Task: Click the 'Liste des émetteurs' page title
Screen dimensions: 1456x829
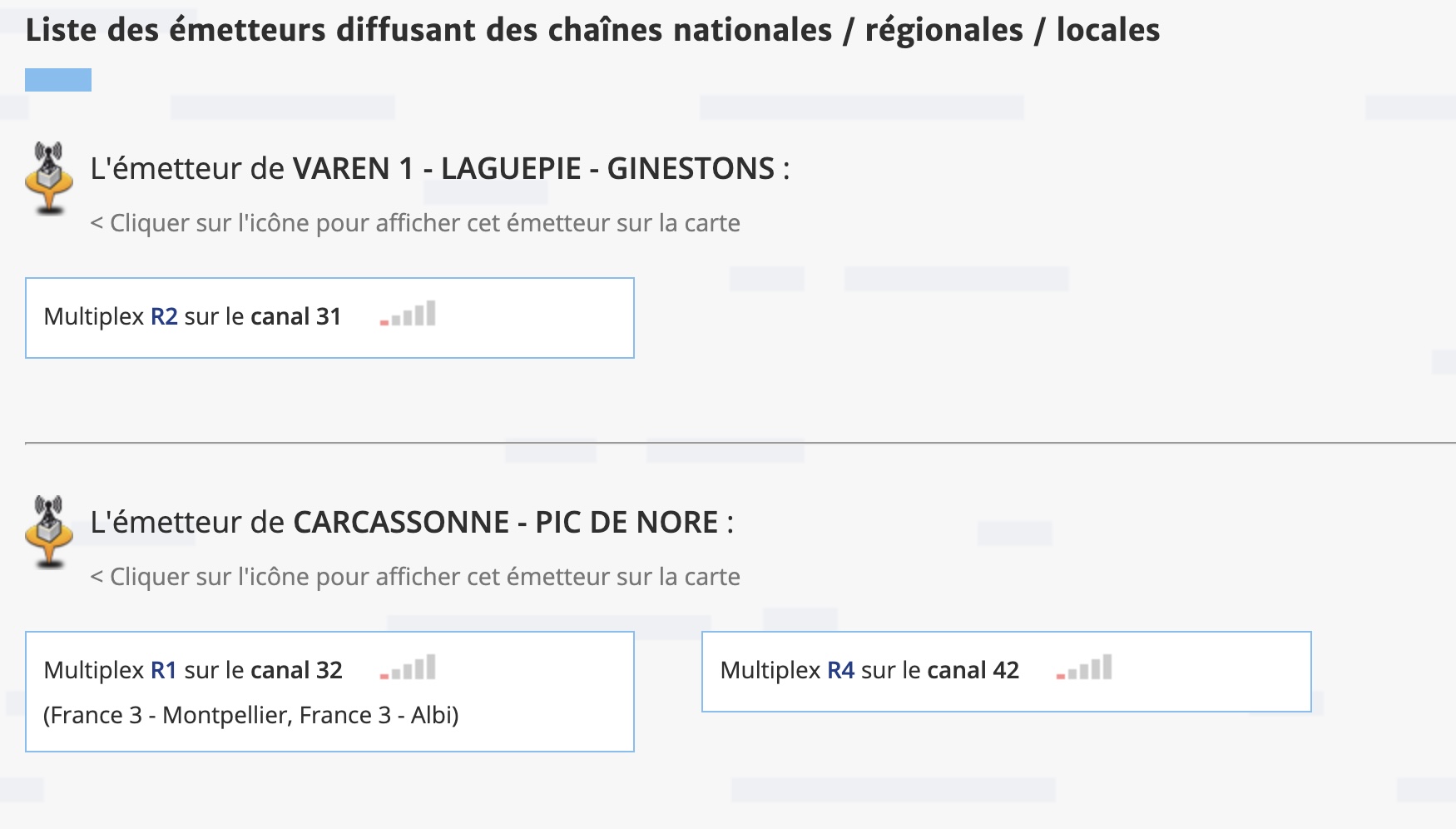Action: [592, 30]
